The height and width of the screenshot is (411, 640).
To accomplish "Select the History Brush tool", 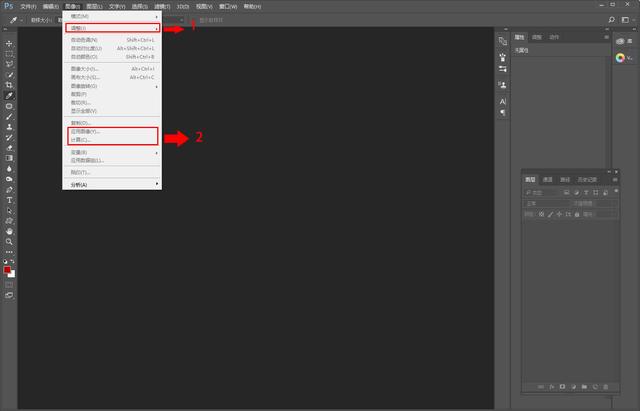I will 9,138.
